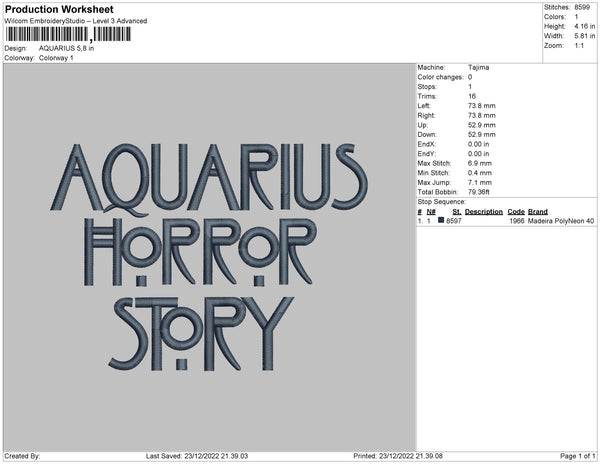
Task: Click the Left value 73.8 mm
Action: pos(481,106)
